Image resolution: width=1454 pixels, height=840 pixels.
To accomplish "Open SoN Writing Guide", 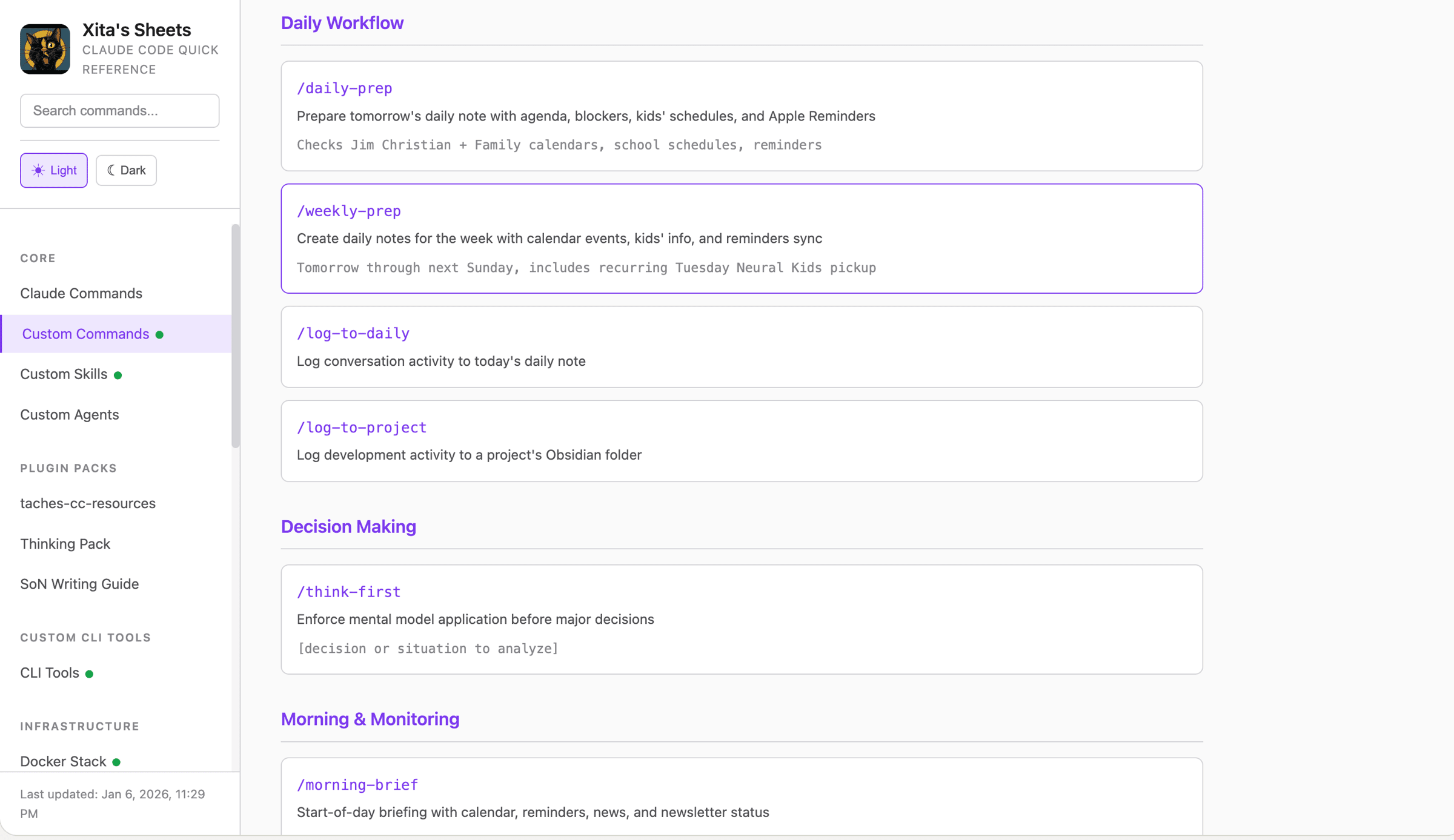I will [79, 584].
